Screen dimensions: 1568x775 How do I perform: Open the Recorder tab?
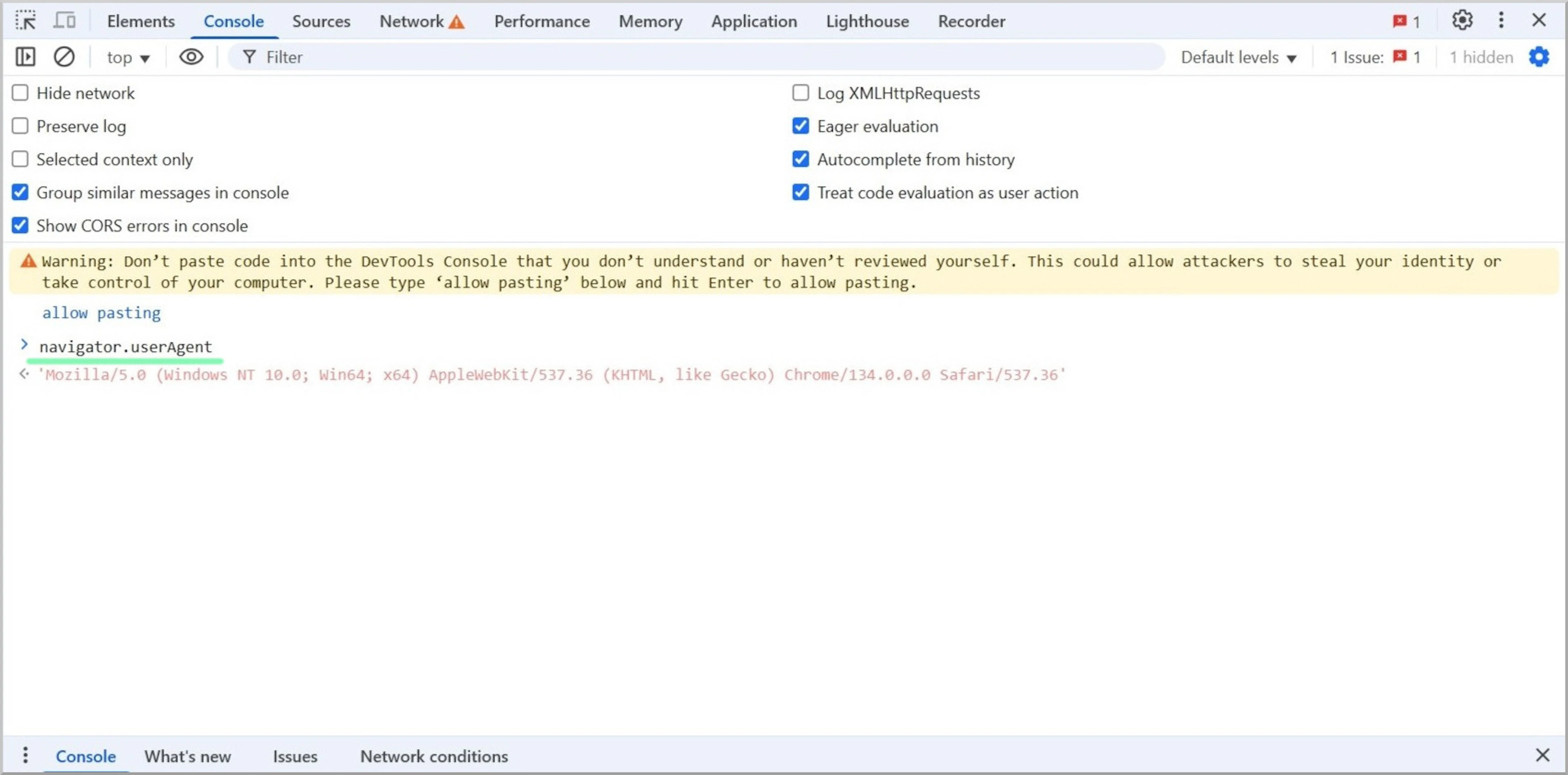click(x=971, y=21)
